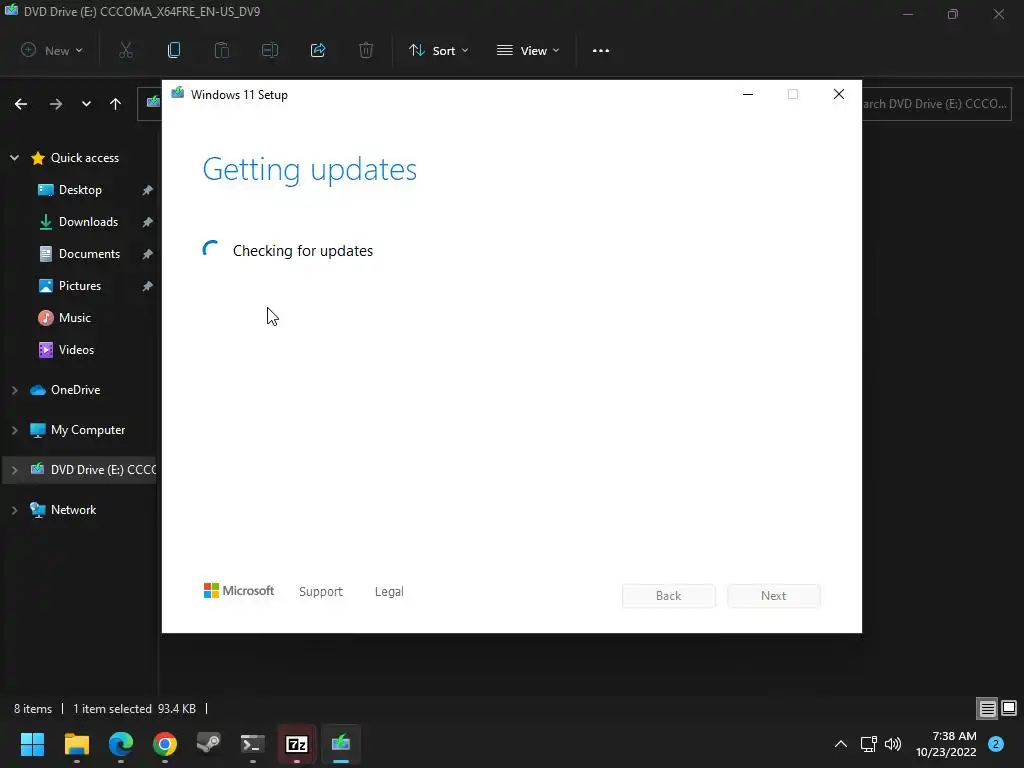Image resolution: width=1024 pixels, height=768 pixels.
Task: Select Pictures in Quick access
Action: point(80,285)
